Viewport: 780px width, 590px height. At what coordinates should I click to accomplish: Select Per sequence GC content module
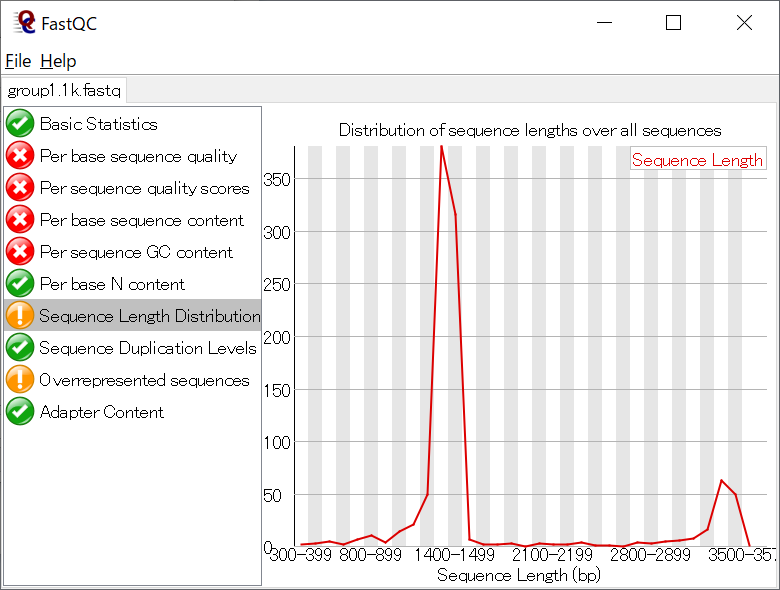(132, 251)
